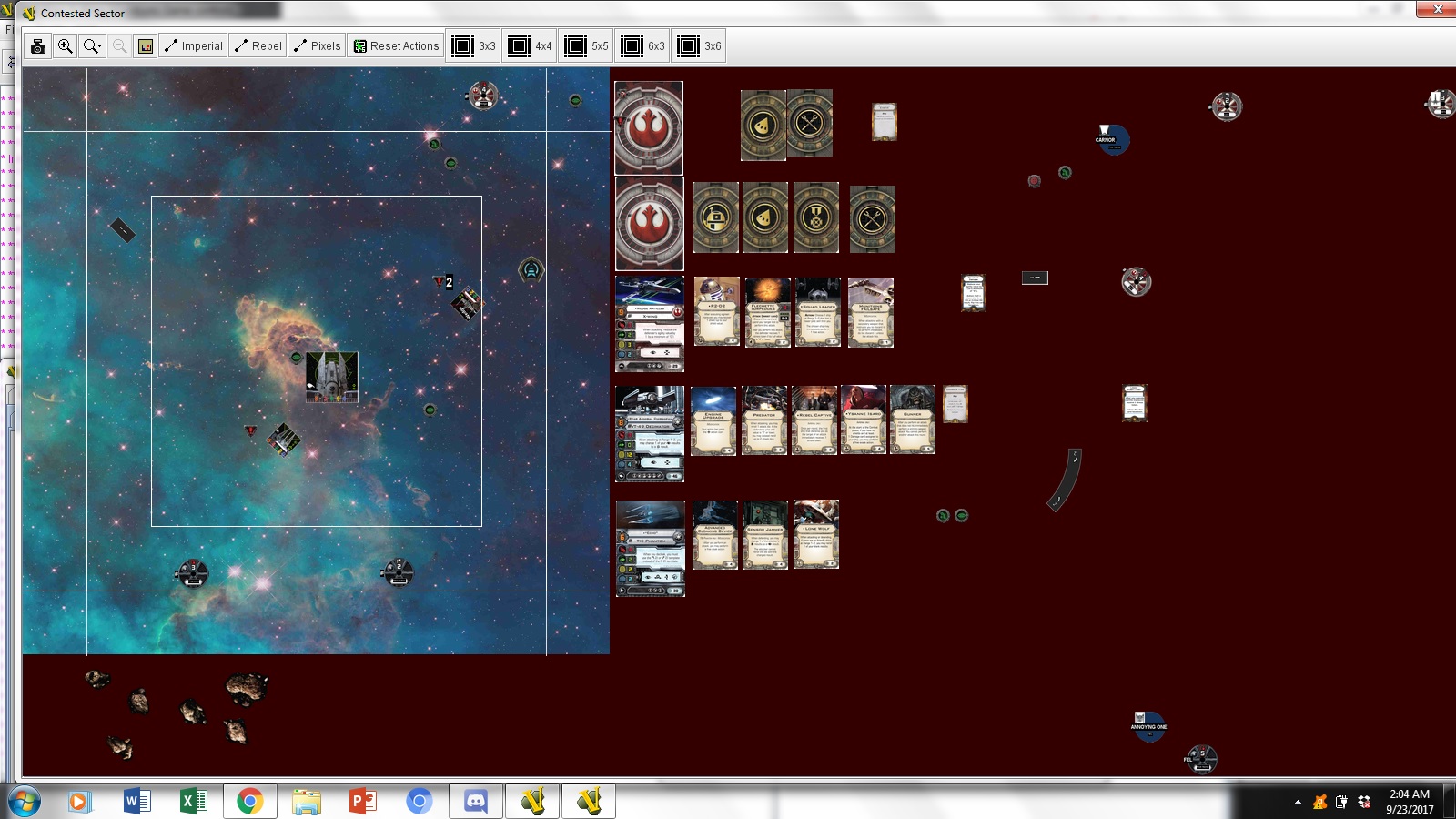The height and width of the screenshot is (819, 1456).
Task: Switch to the 5x5 play area
Action: 586,46
